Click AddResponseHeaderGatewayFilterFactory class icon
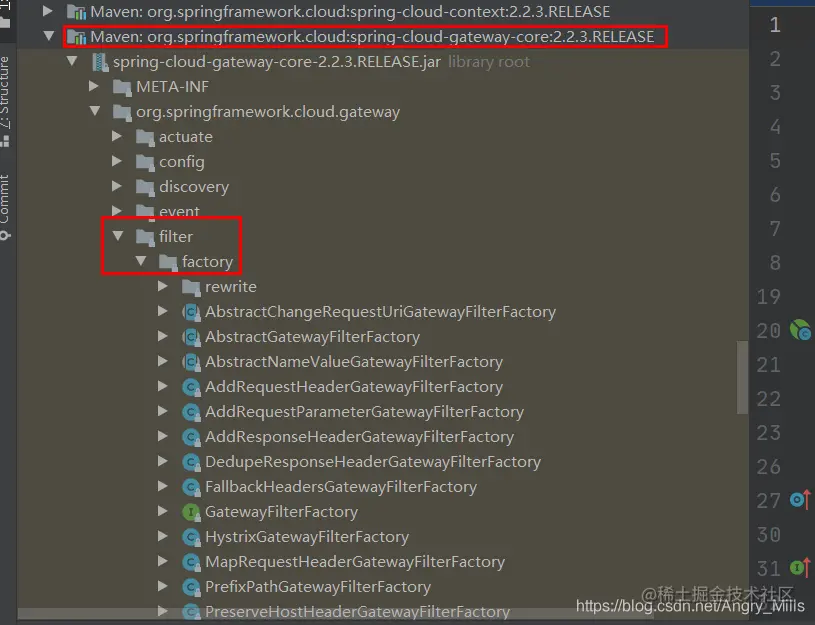Image resolution: width=815 pixels, height=625 pixels. pos(191,437)
